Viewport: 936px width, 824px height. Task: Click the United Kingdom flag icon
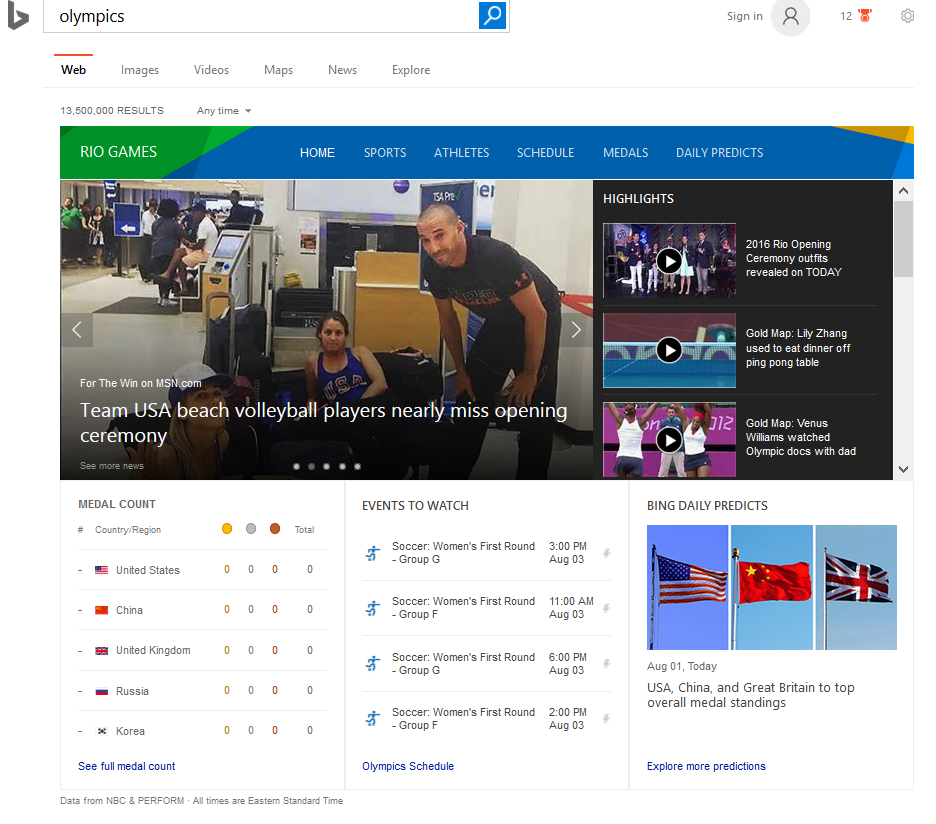click(x=101, y=650)
